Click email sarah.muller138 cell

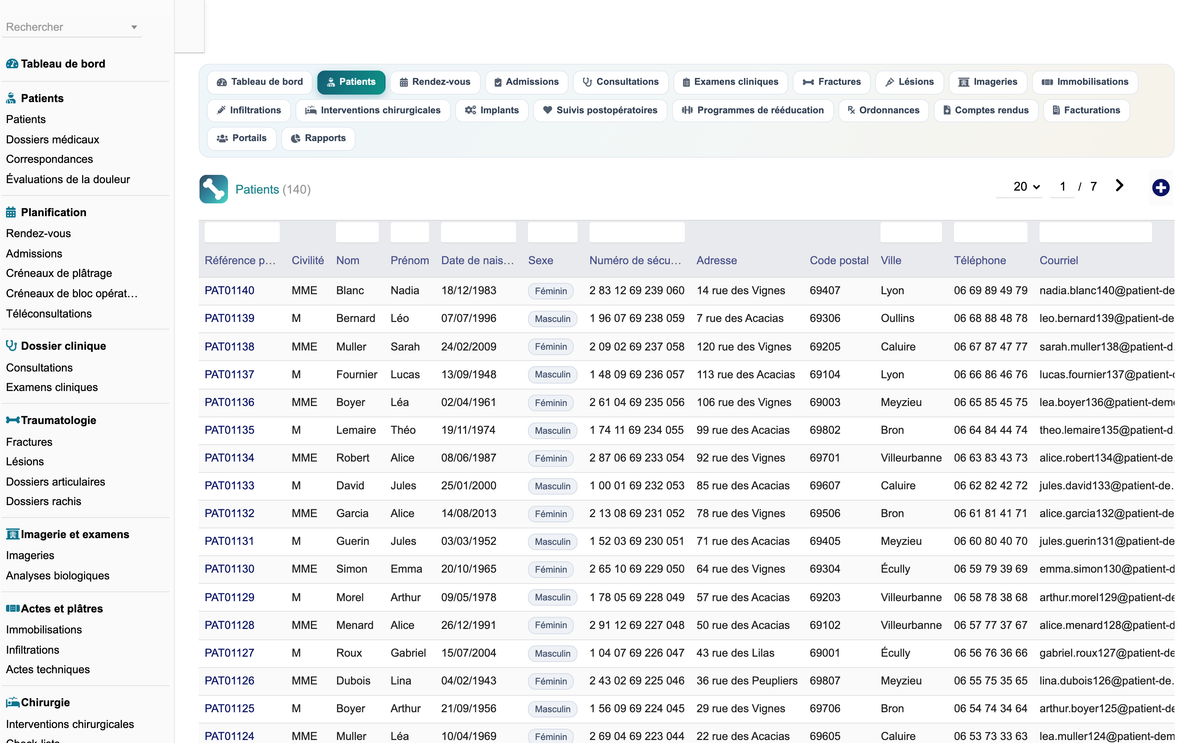pos(1105,347)
